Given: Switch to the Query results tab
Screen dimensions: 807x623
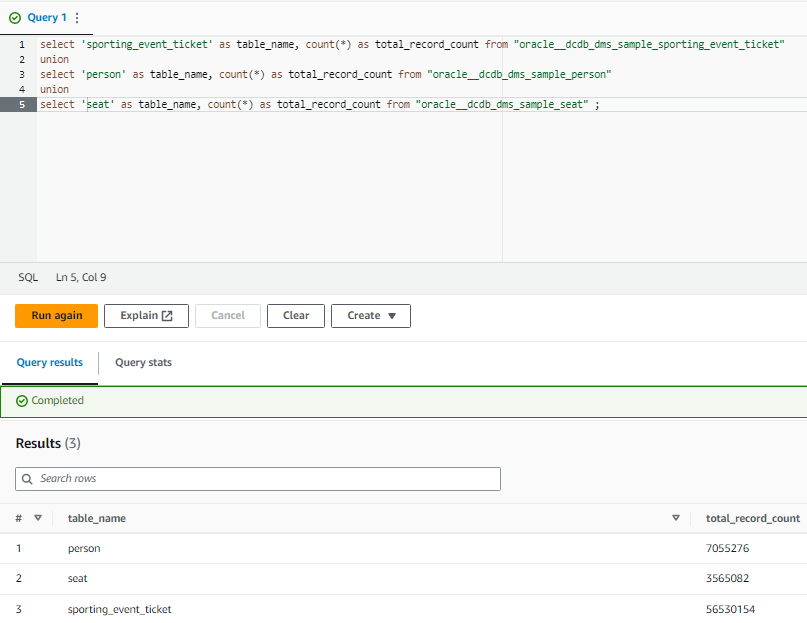Looking at the screenshot, I should pyautogui.click(x=49, y=362).
